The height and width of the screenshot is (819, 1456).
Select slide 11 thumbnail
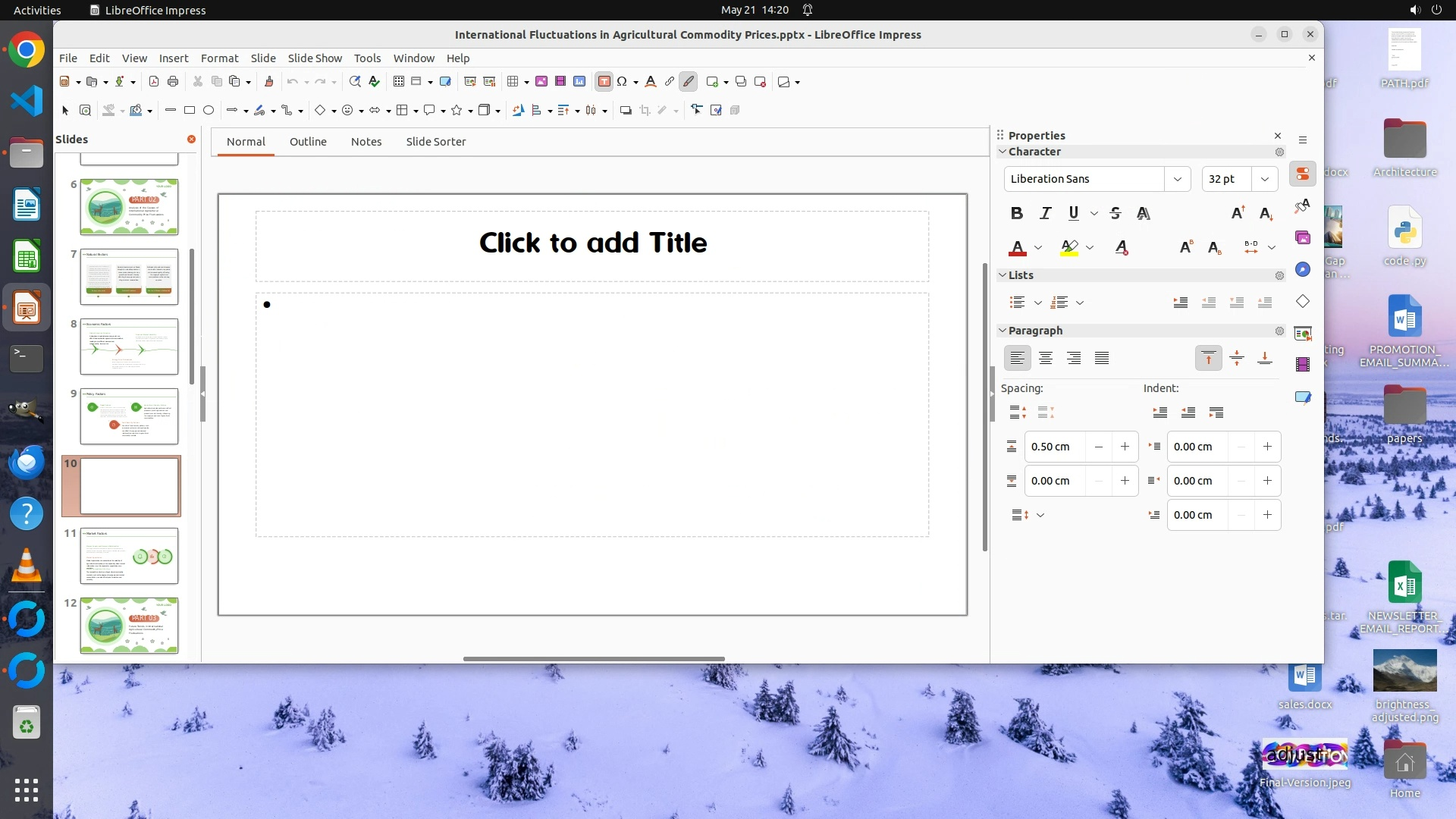click(x=129, y=556)
